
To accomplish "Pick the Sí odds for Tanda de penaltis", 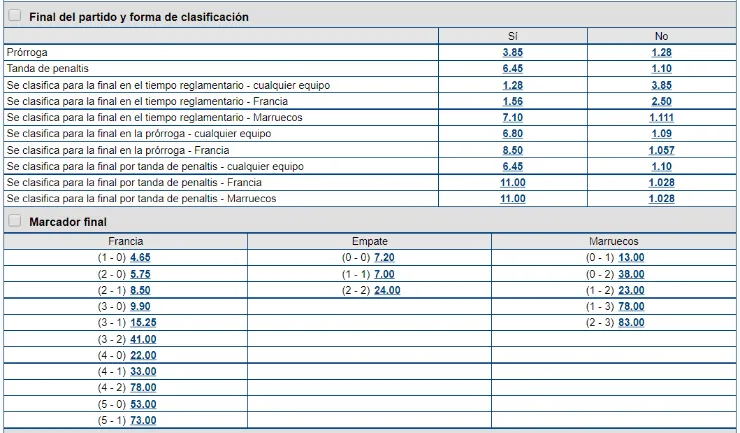I will point(512,69).
